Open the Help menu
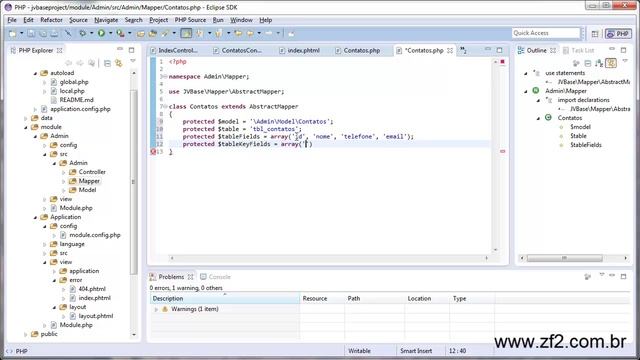 pos(266,20)
